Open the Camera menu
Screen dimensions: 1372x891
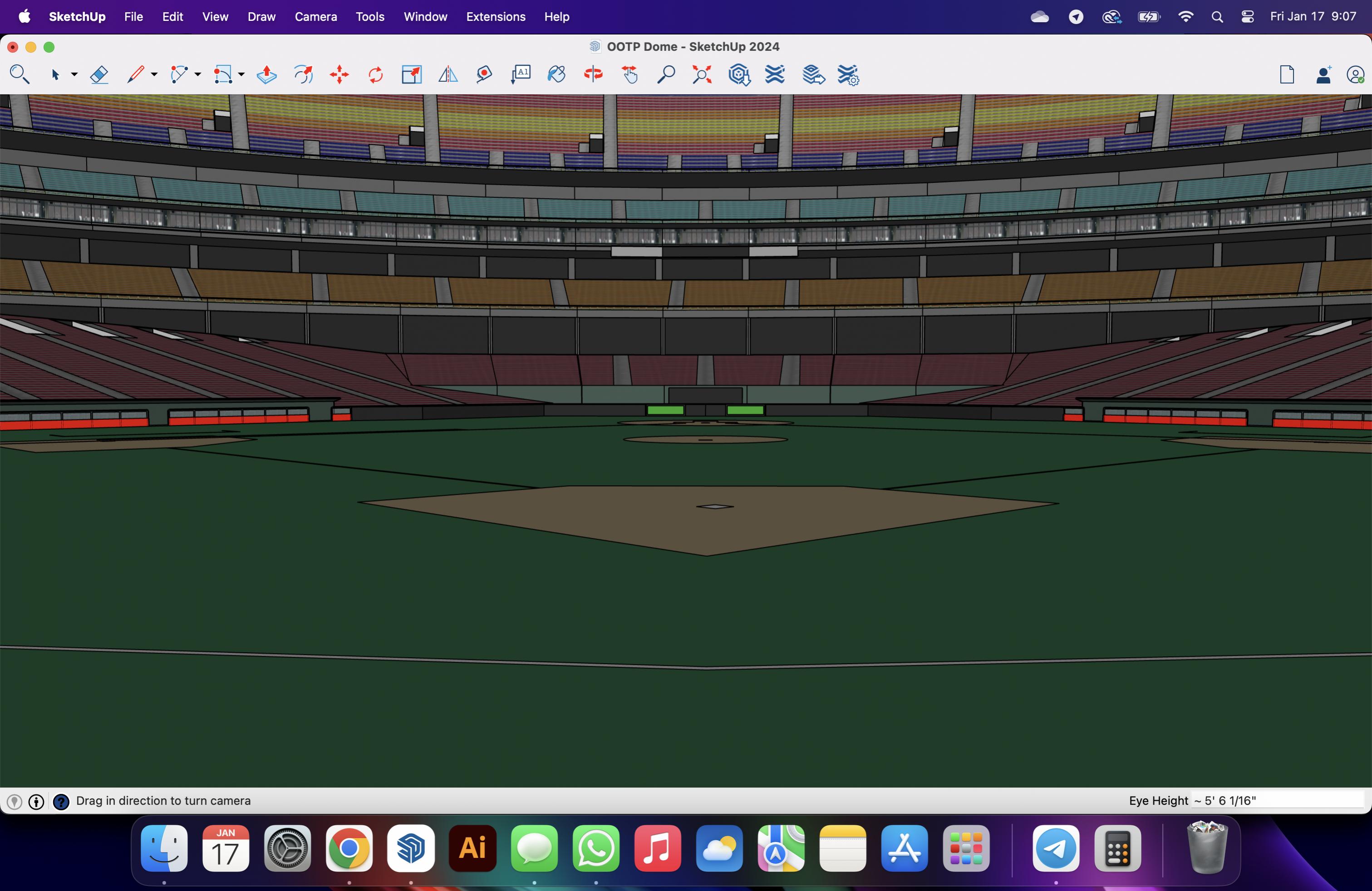[x=316, y=17]
